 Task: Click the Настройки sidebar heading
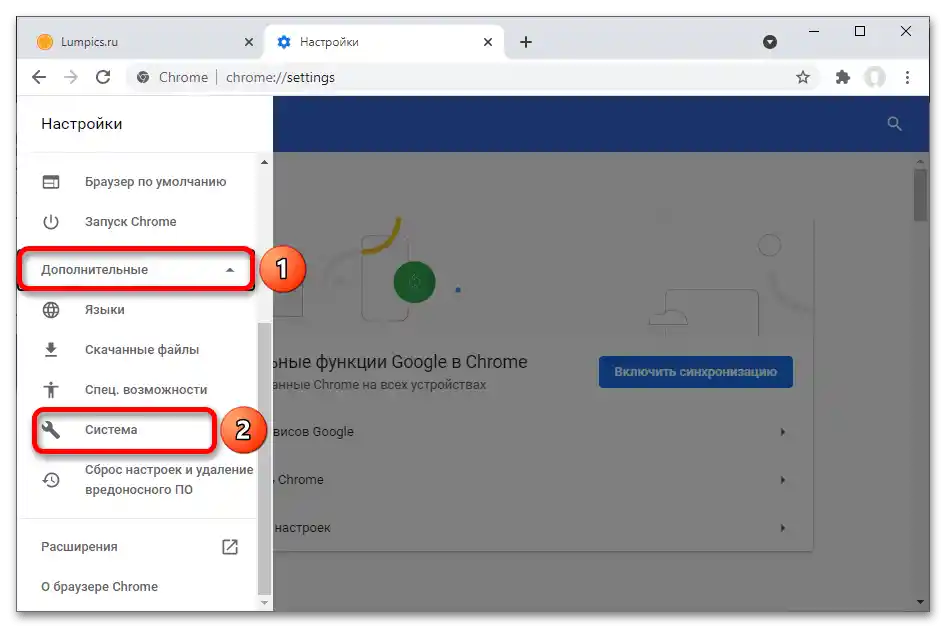[x=81, y=124]
